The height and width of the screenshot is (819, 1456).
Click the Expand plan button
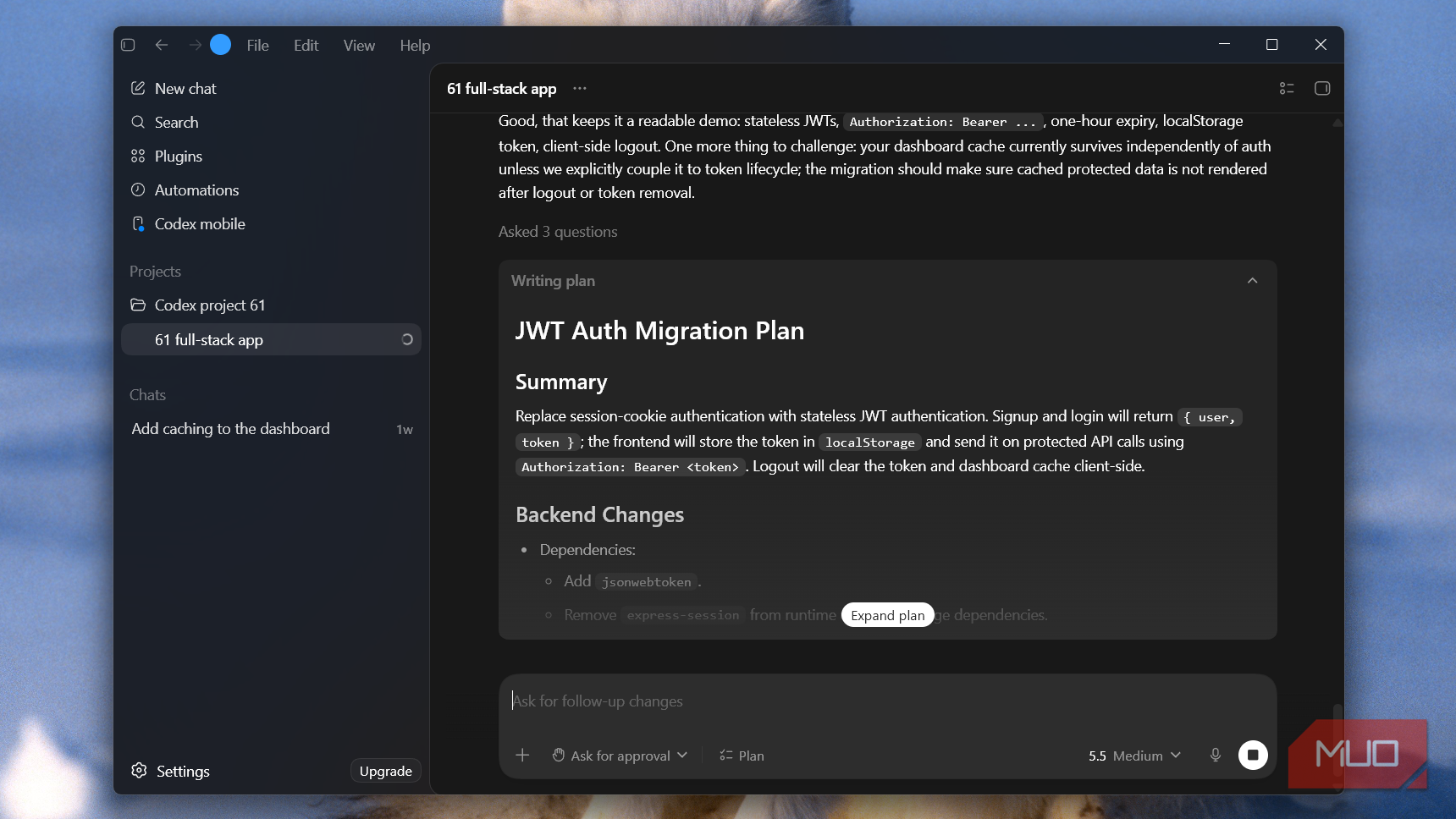(x=887, y=615)
